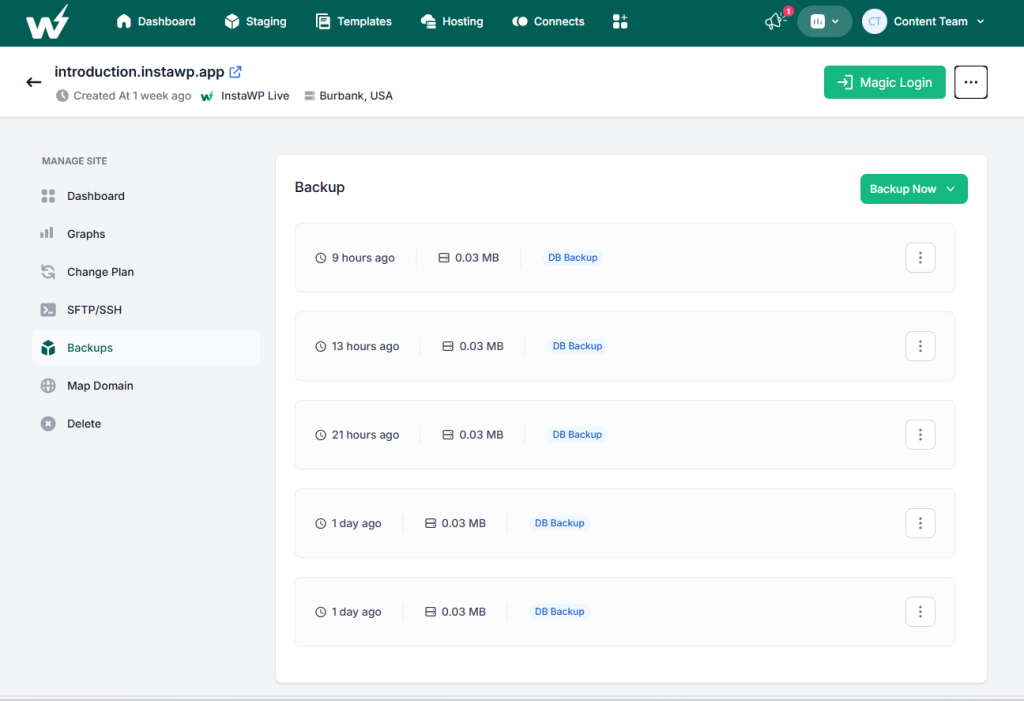This screenshot has height=701, width=1024.
Task: Click the Hosting cloud icon
Action: pos(428,22)
